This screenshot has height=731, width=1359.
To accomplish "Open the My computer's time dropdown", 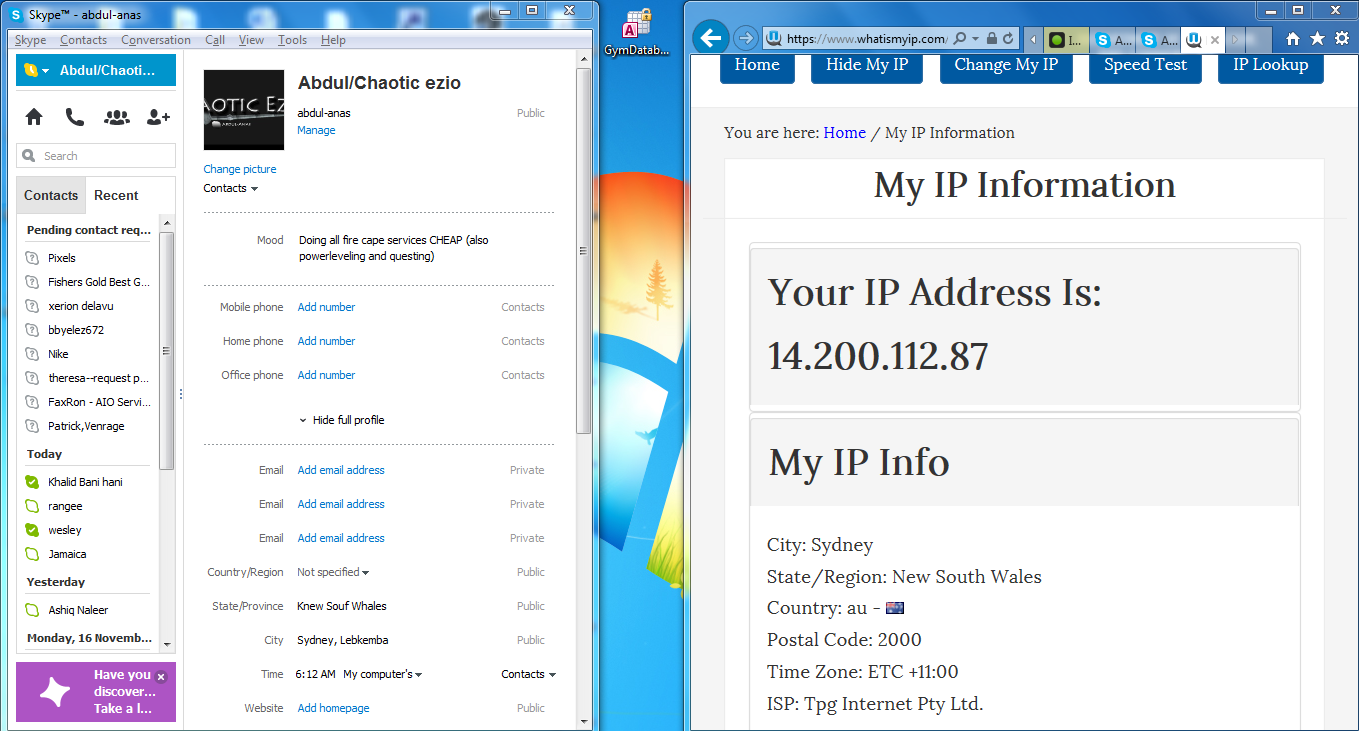I will point(383,674).
